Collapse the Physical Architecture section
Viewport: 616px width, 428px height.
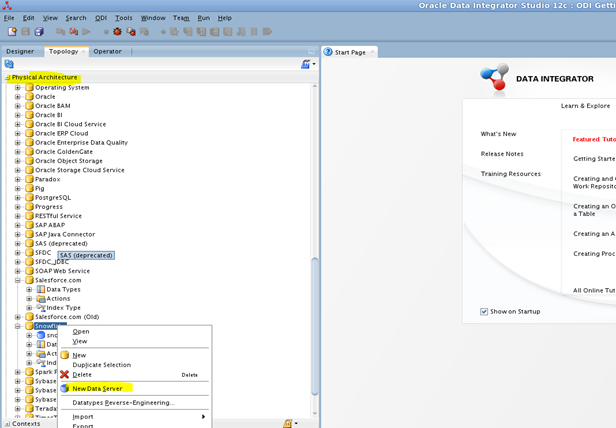(x=7, y=77)
